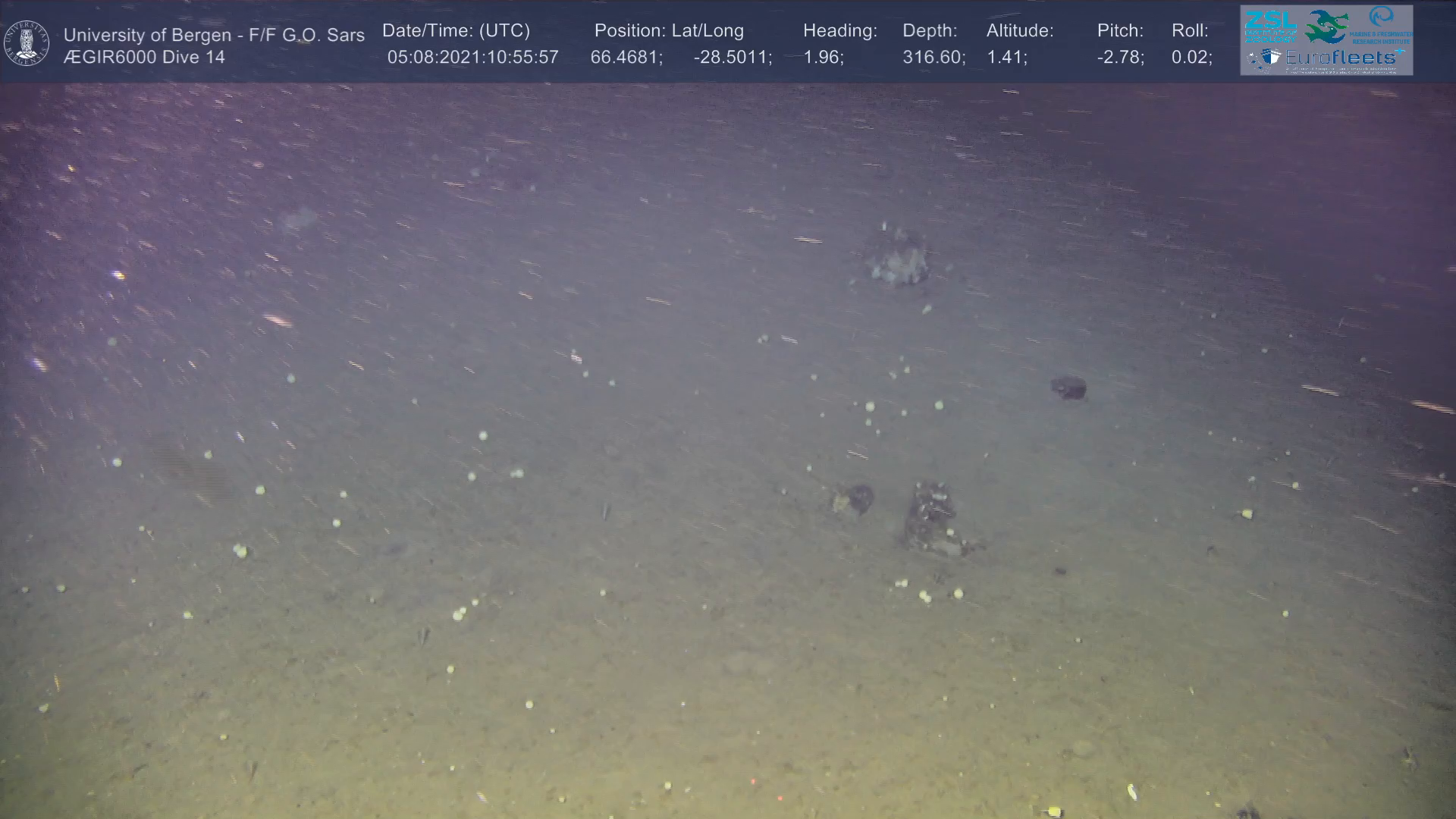This screenshot has height=819, width=1456.
Task: Click the Depth value 316.60
Action: pyautogui.click(x=933, y=57)
